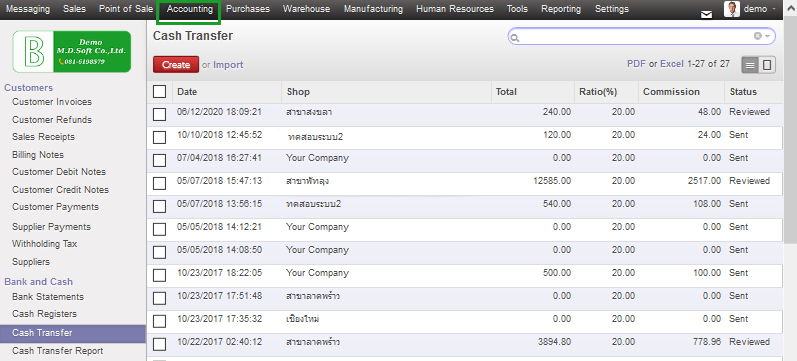
Task: Open Suppliers in sidebar
Action: [x=31, y=262]
